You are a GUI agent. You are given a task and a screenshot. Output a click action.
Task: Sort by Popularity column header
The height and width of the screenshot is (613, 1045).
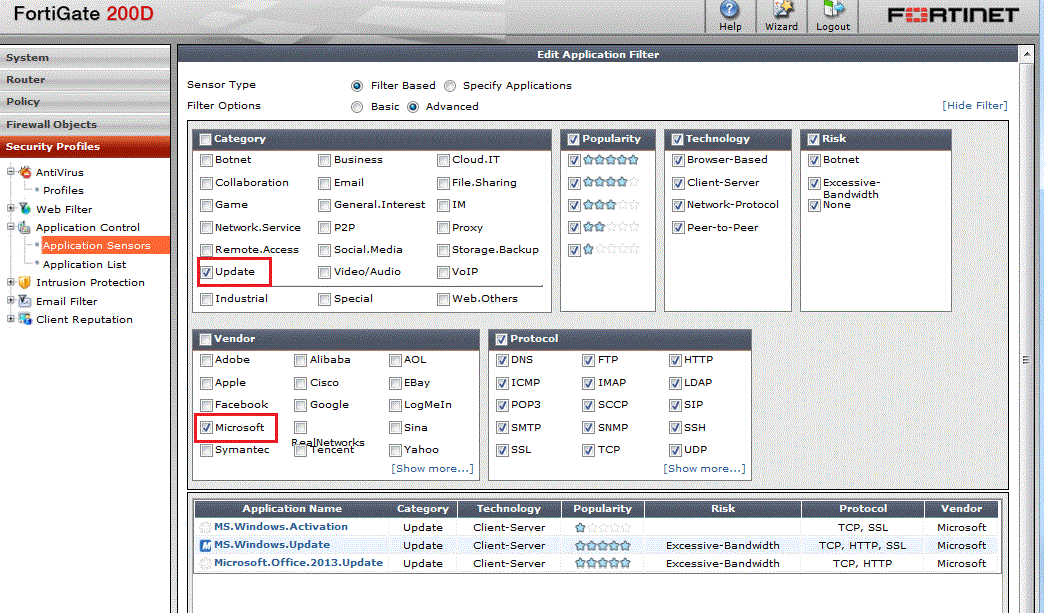[x=602, y=508]
